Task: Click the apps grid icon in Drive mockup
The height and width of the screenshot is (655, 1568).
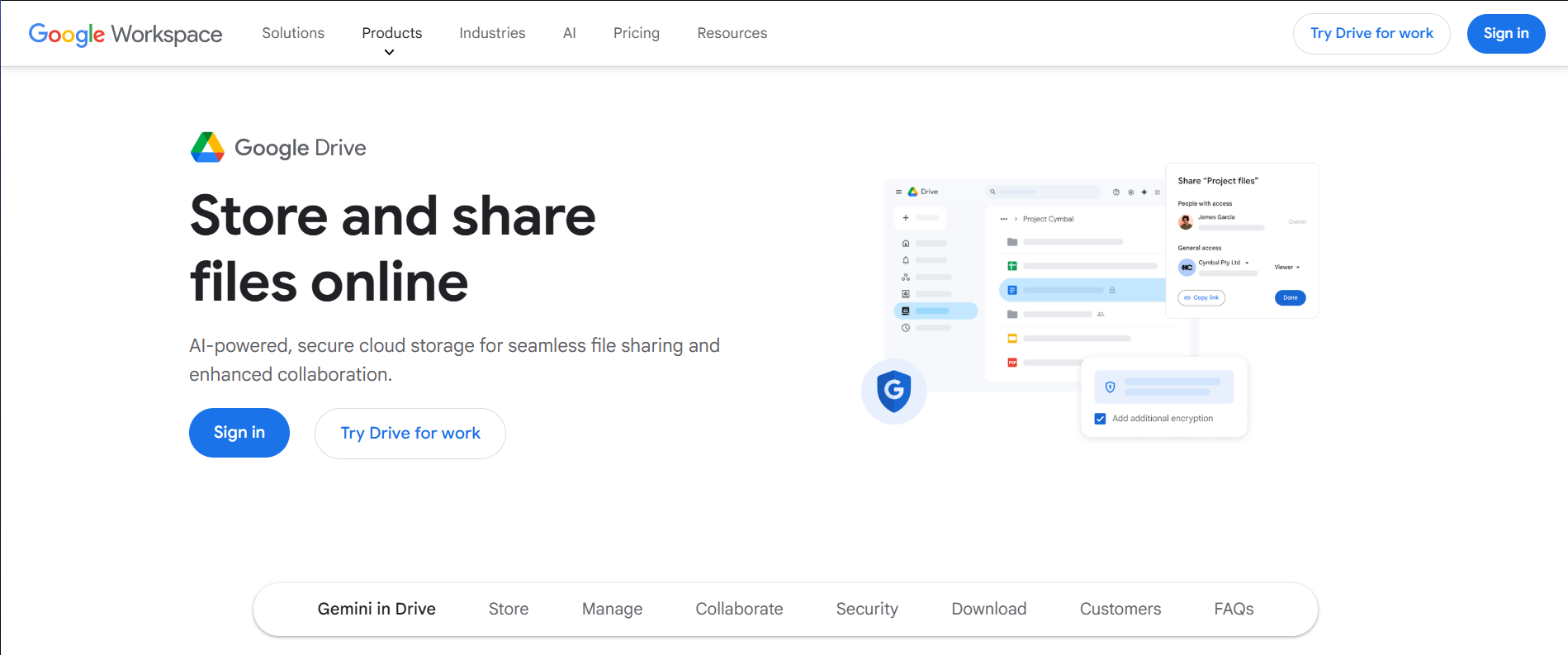Action: click(x=1157, y=192)
